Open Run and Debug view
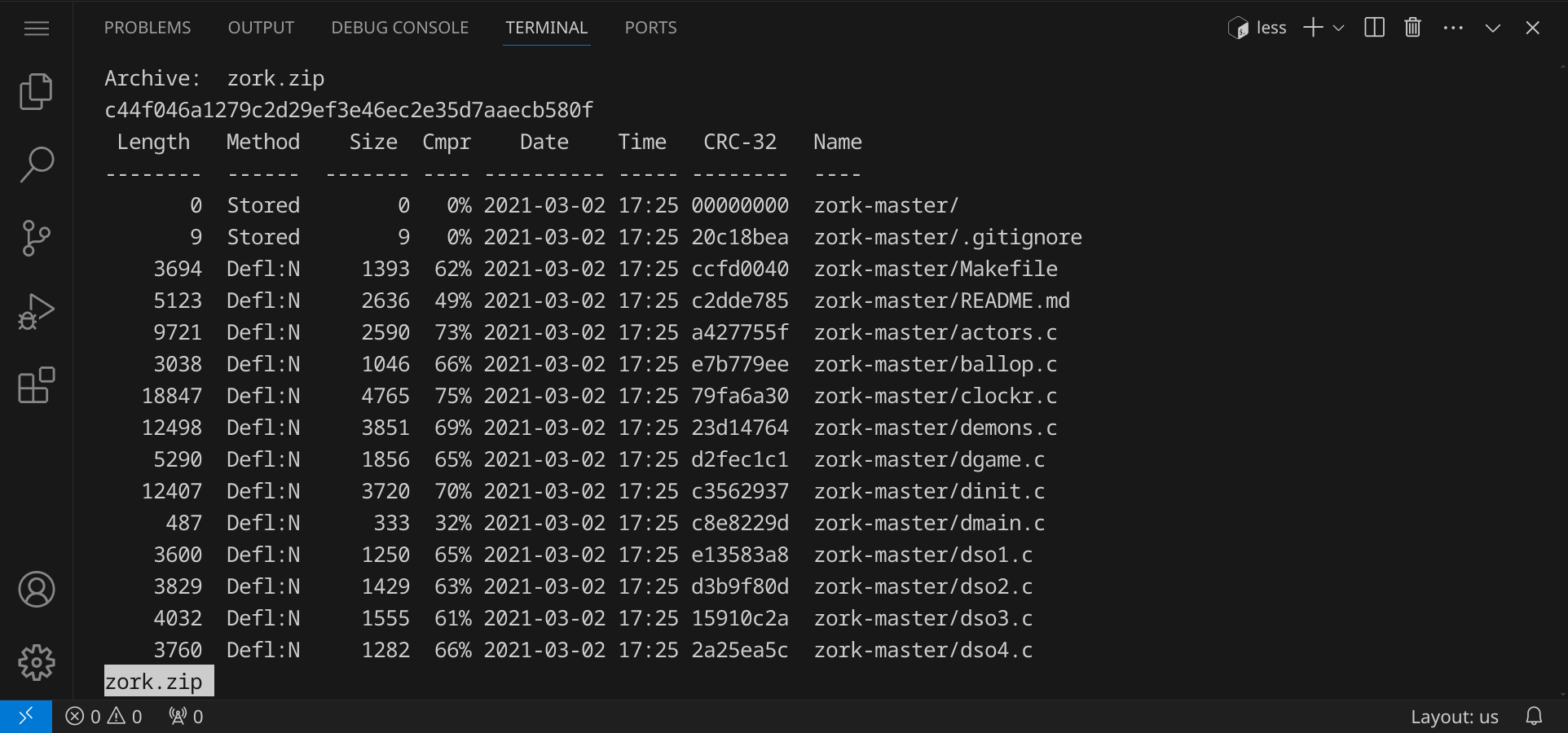The height and width of the screenshot is (733, 1568). point(36,312)
